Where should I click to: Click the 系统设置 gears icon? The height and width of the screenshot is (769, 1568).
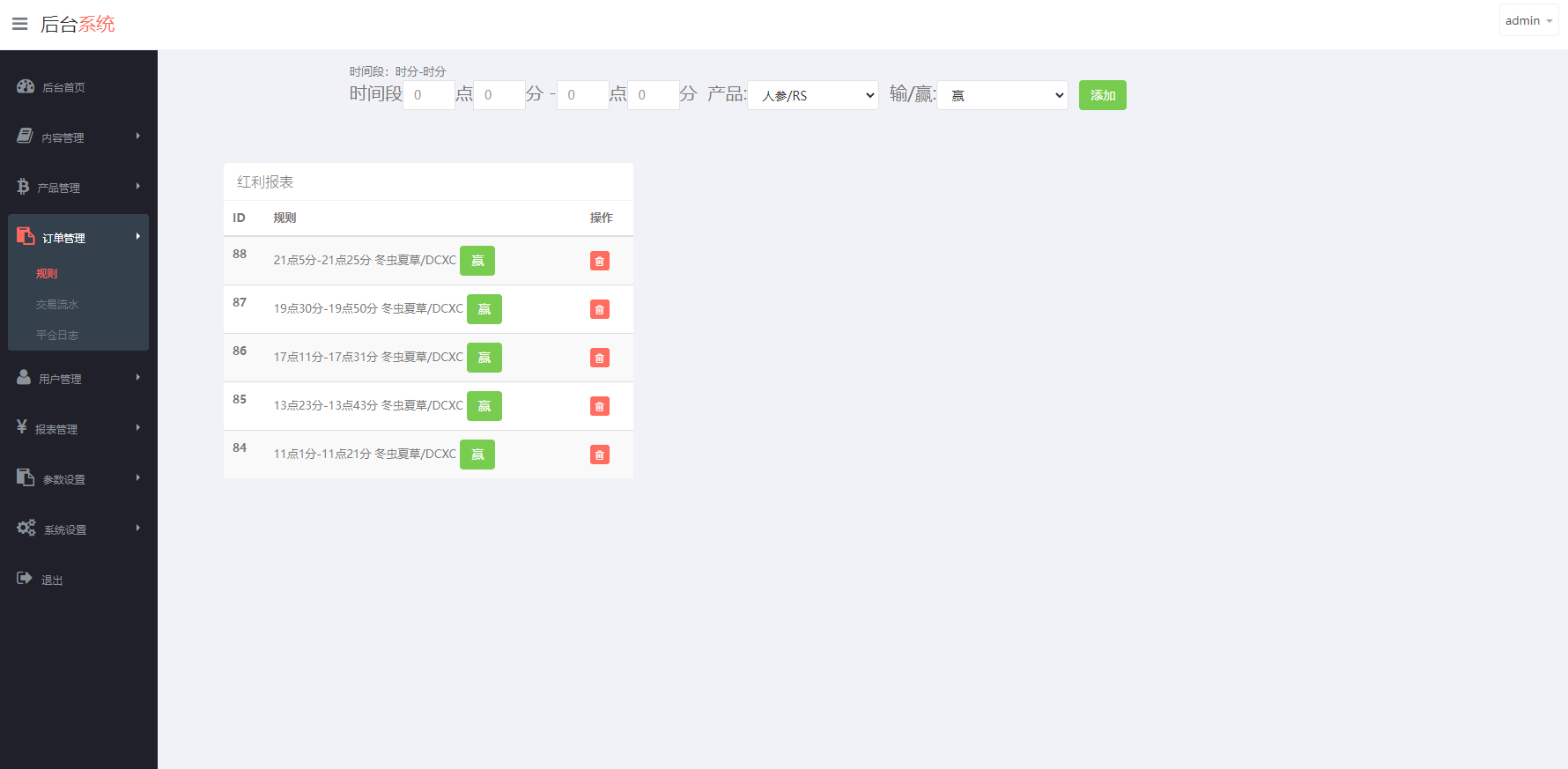pyautogui.click(x=26, y=528)
